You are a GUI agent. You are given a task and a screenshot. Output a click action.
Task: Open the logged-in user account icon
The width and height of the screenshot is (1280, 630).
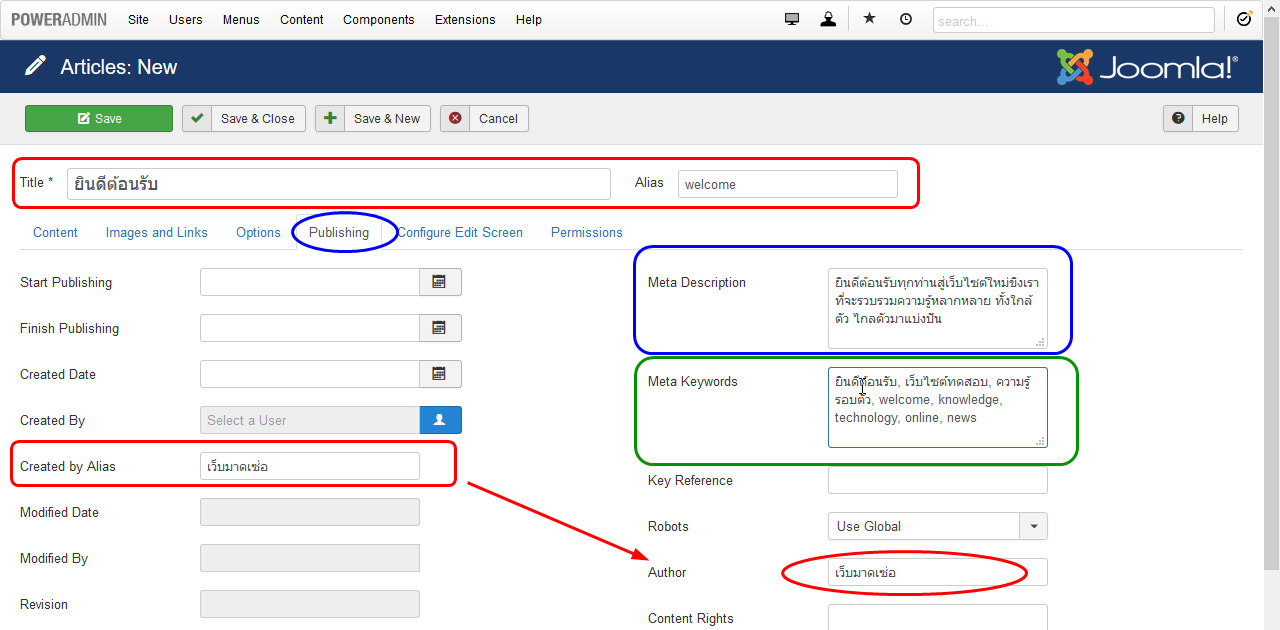828,18
